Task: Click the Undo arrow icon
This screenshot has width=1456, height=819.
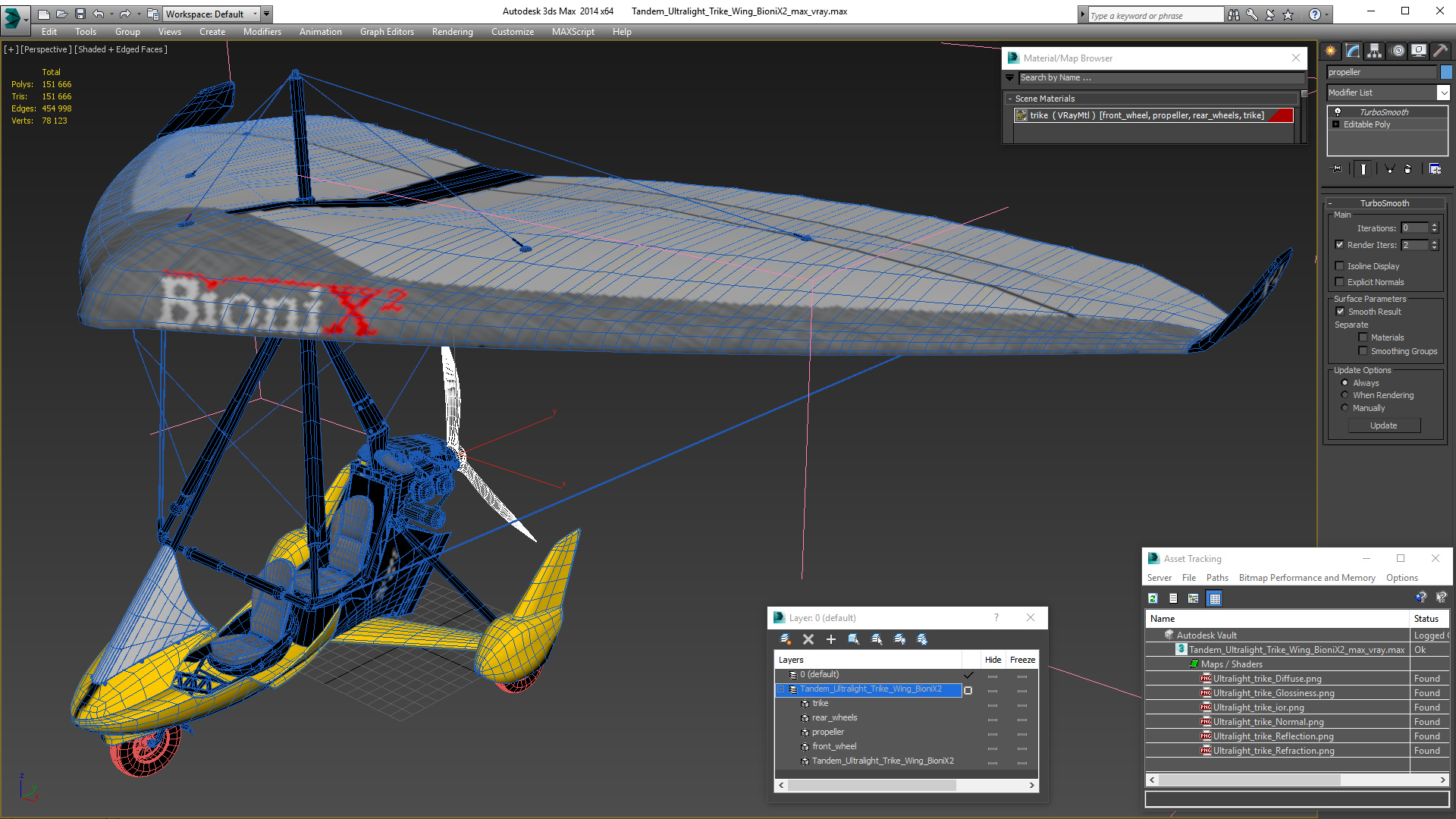Action: point(98,14)
